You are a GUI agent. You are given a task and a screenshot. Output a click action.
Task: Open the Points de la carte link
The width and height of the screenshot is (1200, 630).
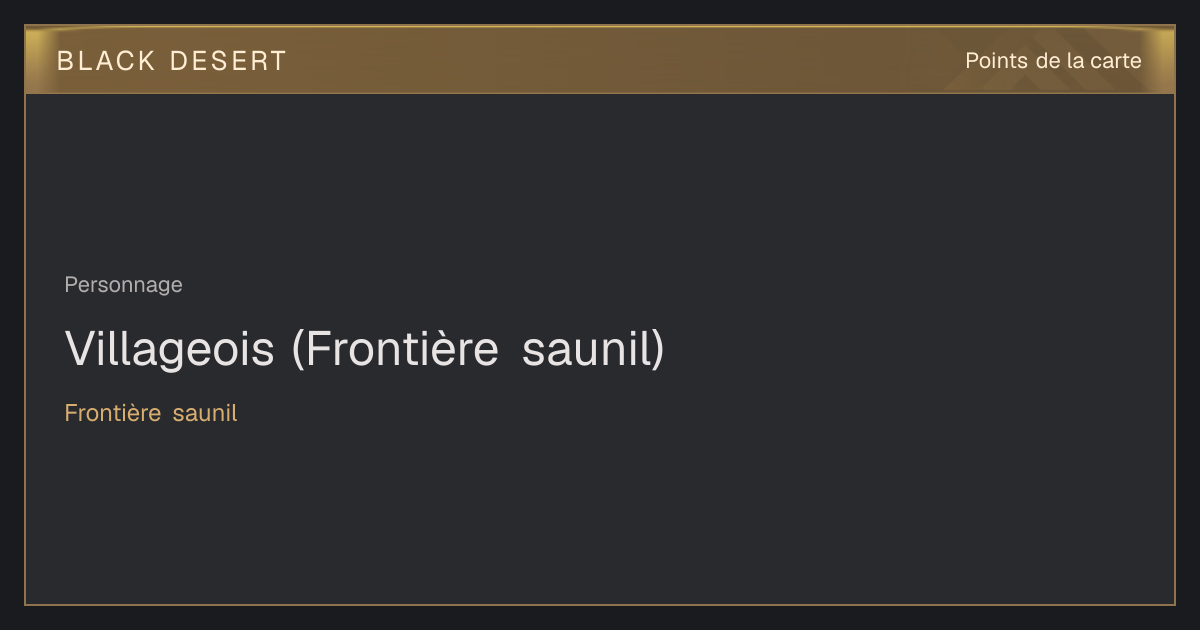[x=1053, y=61]
